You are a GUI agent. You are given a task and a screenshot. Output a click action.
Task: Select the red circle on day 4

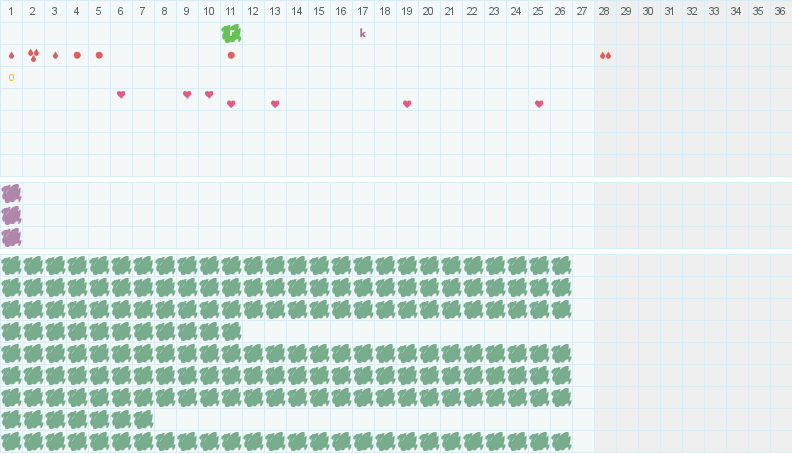tap(77, 55)
